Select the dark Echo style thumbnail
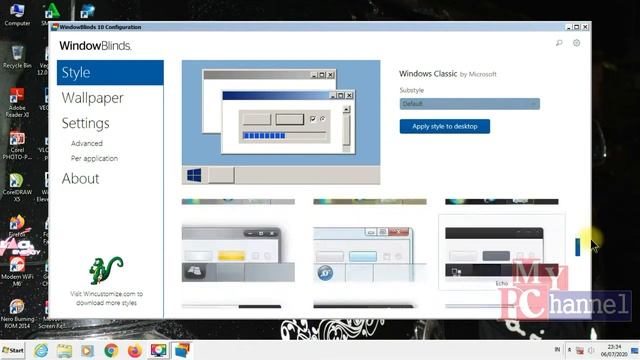This screenshot has width=640, height=360. pyautogui.click(x=502, y=252)
